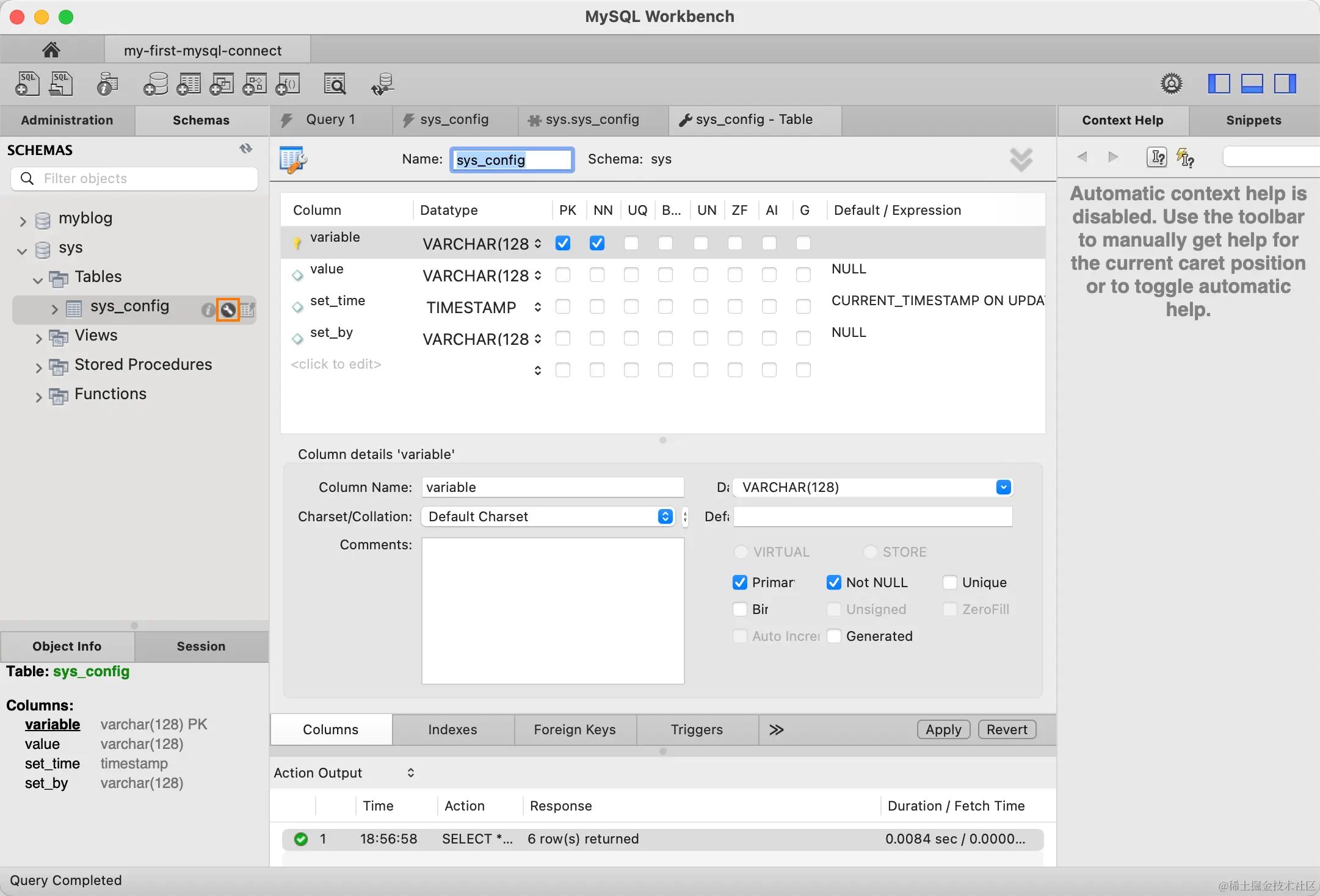Go to the Home screen icon

point(51,49)
